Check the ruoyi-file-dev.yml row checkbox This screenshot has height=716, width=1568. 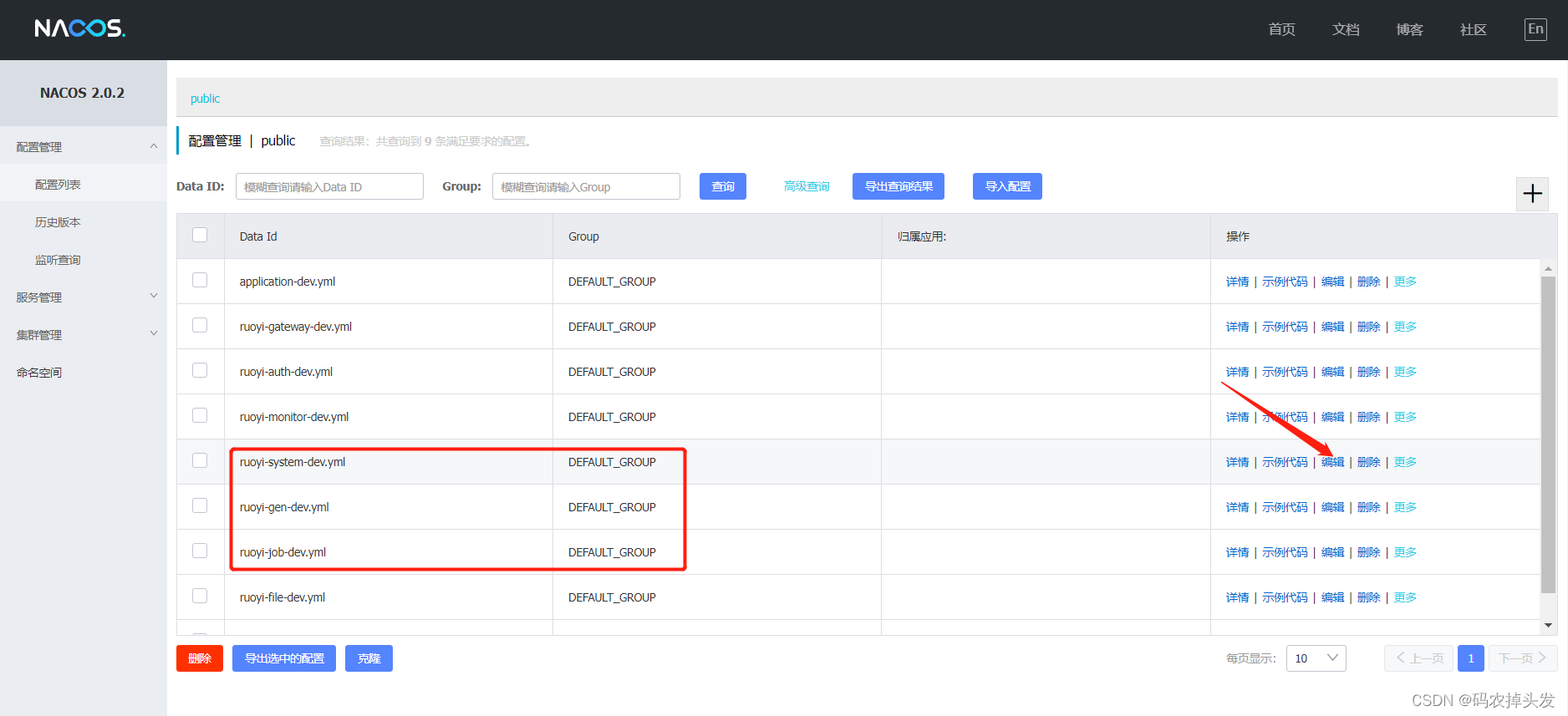coord(200,596)
